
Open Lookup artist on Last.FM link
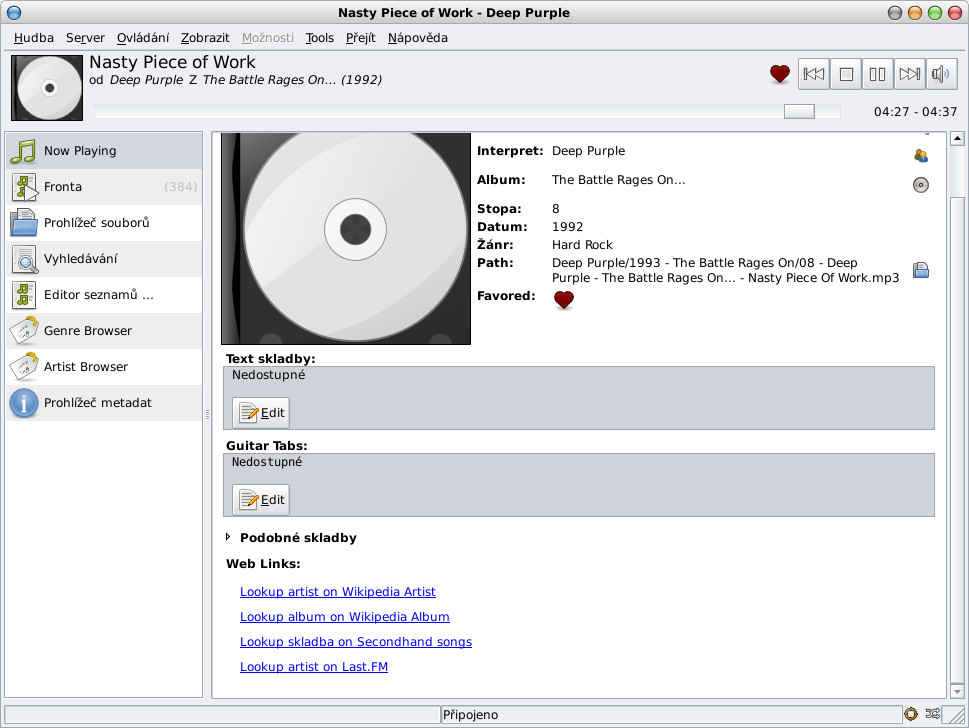(313, 667)
